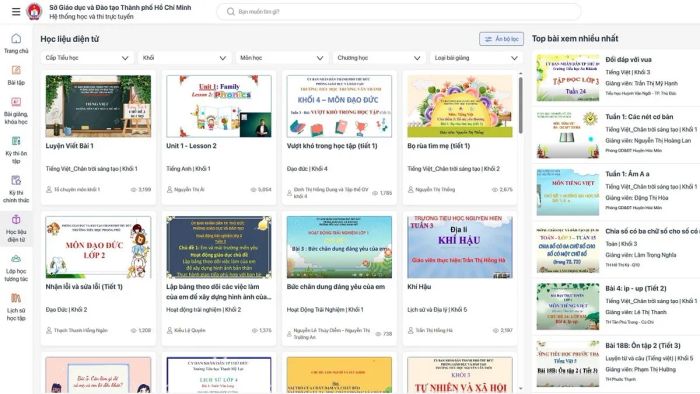Image resolution: width=700 pixels, height=394 pixels.
Task: Click the search input field
Action: (x=399, y=12)
